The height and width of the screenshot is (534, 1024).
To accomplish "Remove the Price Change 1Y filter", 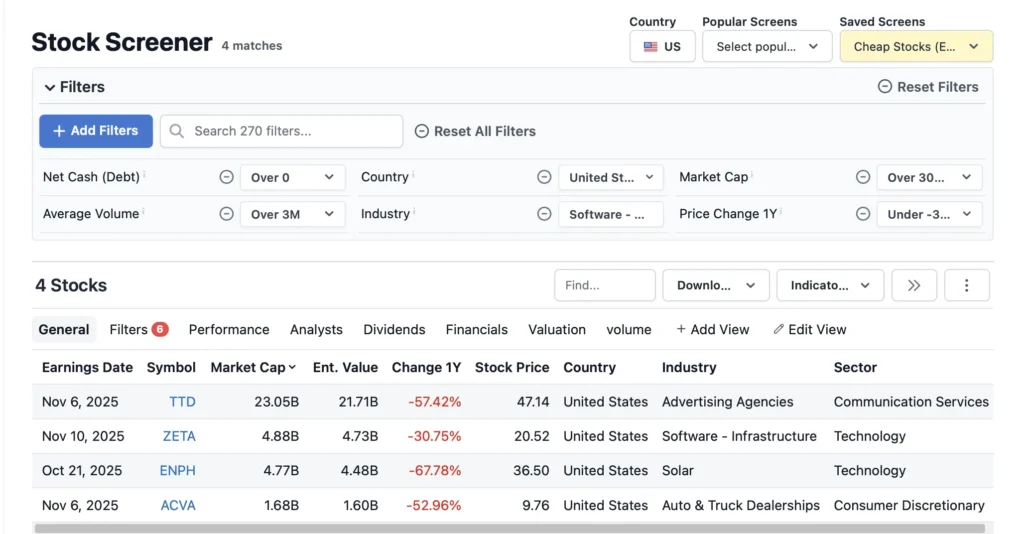I will [862, 214].
